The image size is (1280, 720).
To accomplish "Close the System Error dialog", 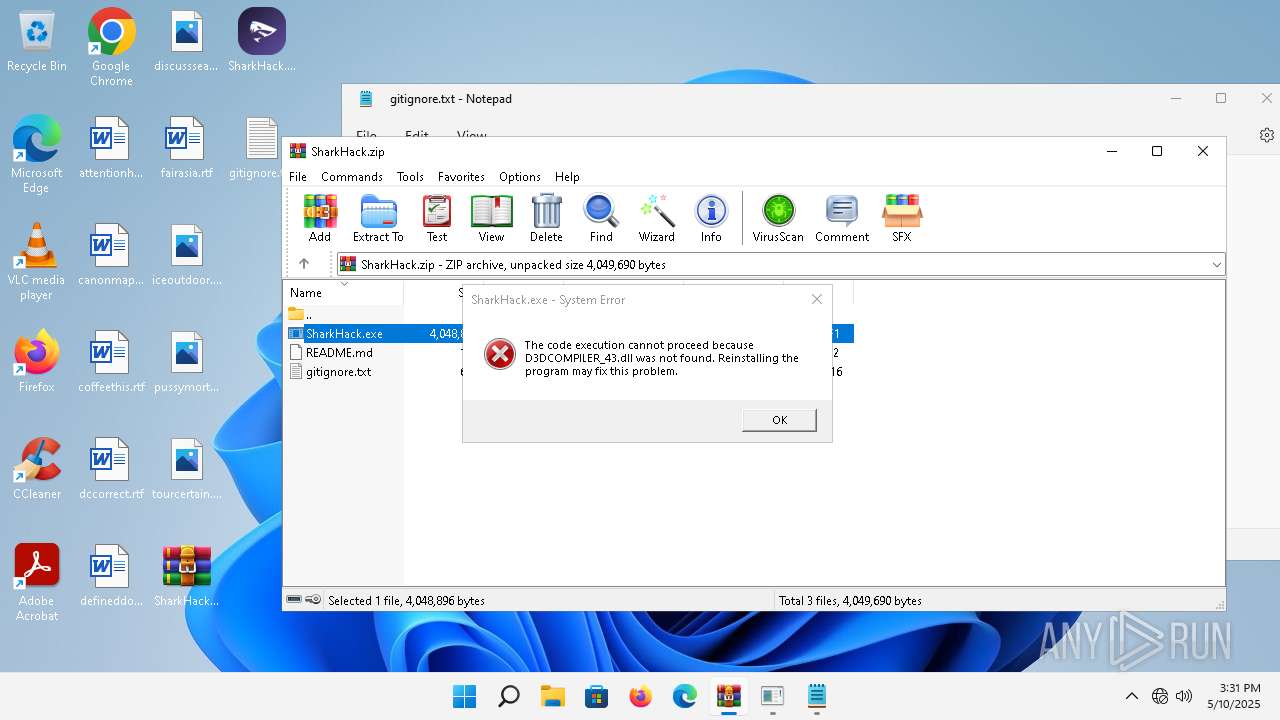I will tap(817, 299).
